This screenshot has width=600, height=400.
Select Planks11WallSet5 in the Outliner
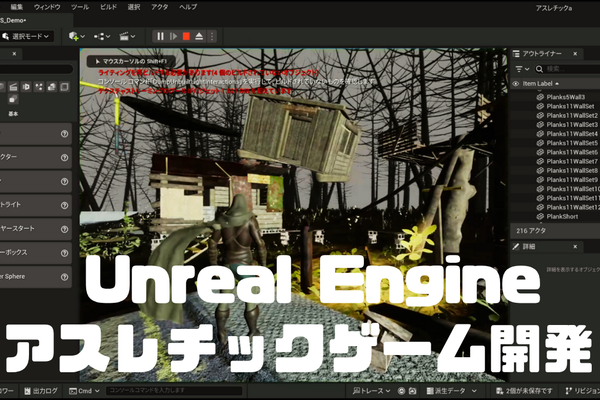[x=572, y=143]
